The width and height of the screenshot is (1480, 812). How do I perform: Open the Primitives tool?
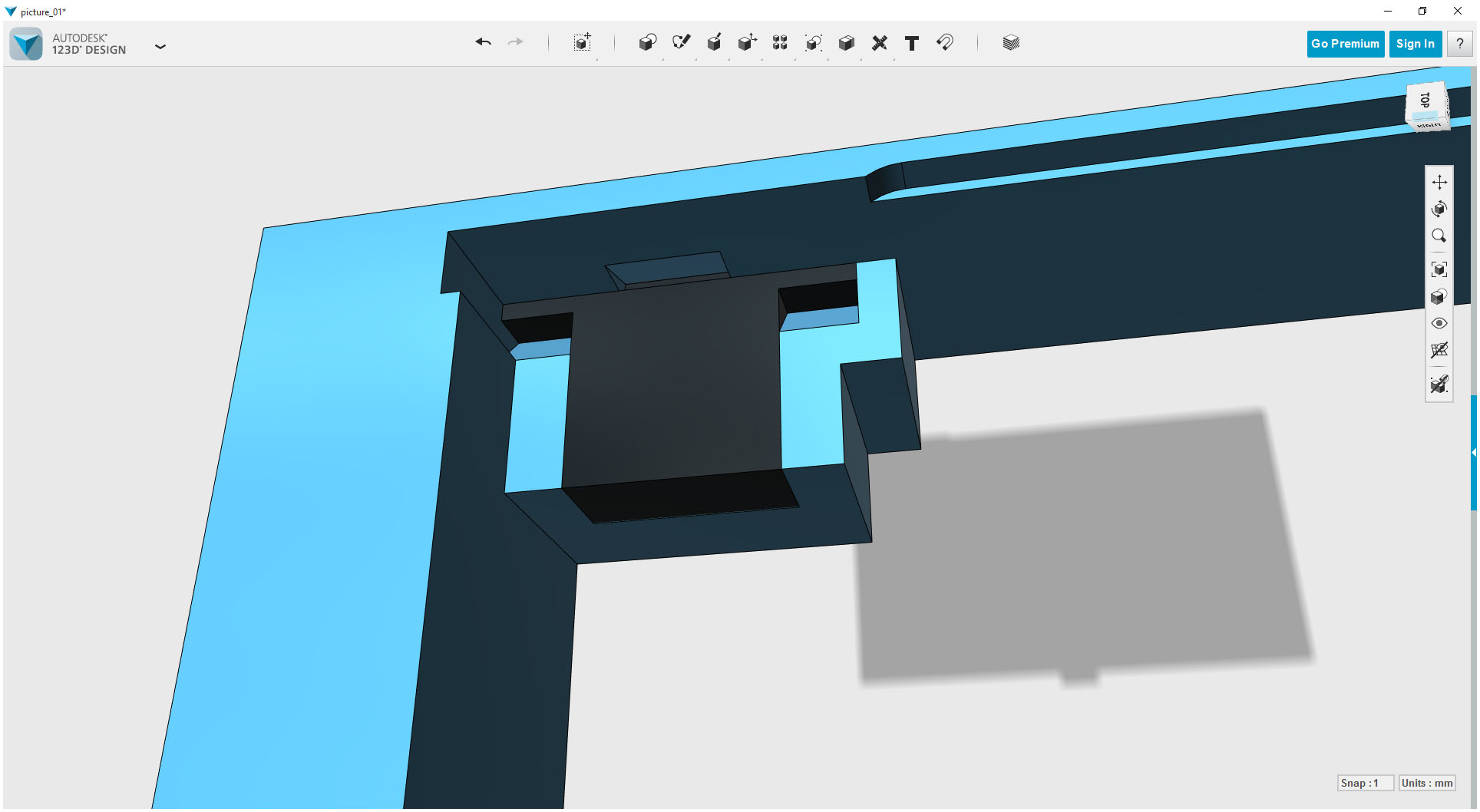(x=647, y=43)
